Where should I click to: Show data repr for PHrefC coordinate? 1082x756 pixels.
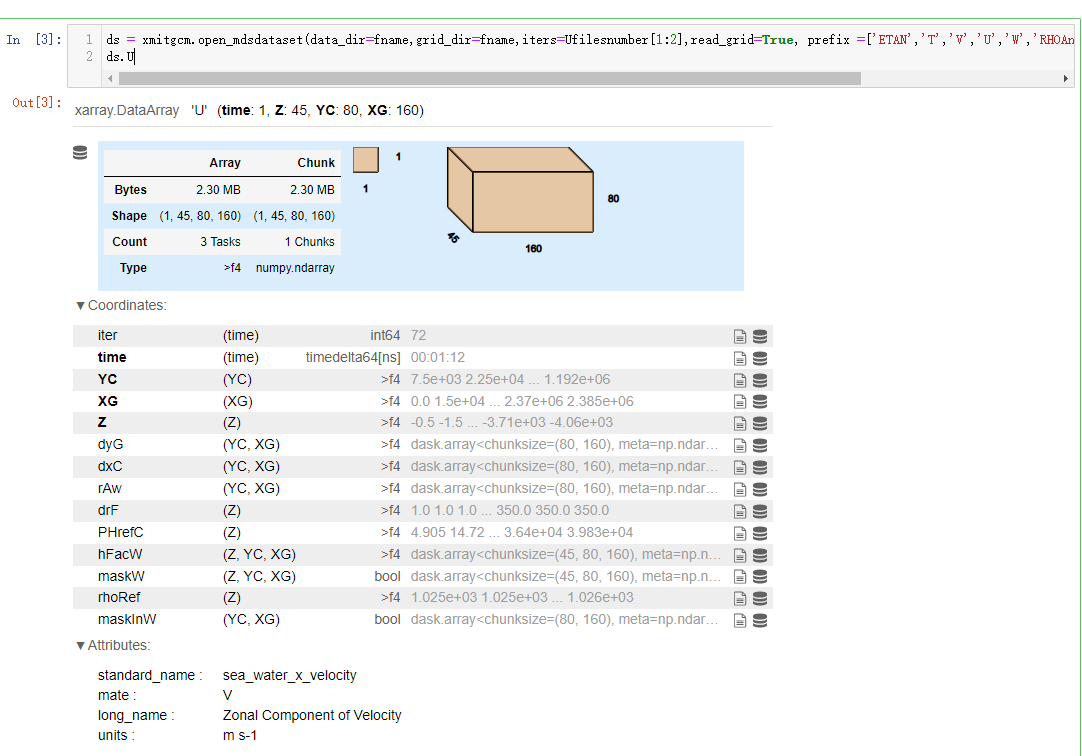click(x=760, y=533)
